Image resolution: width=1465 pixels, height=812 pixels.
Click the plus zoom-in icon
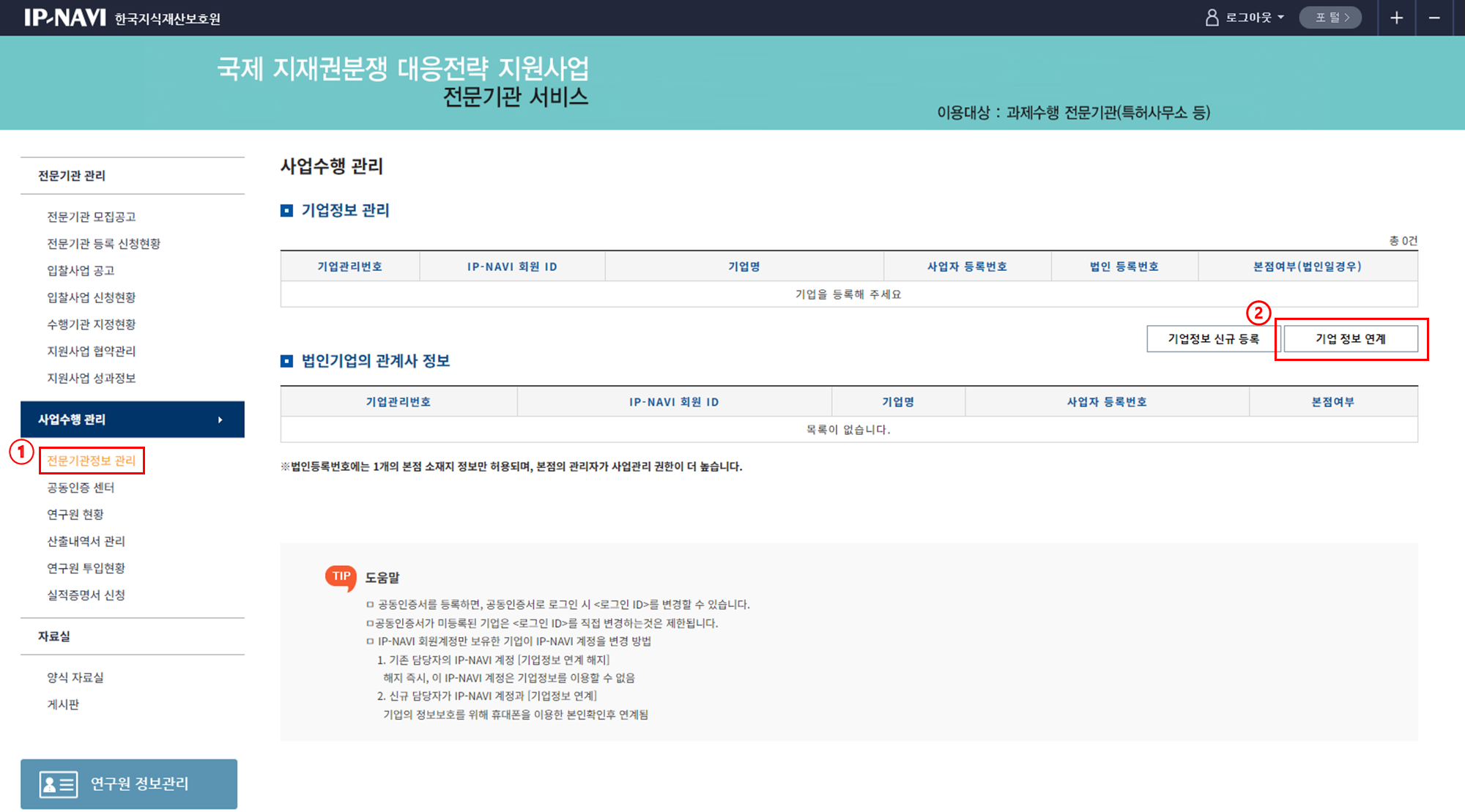(1396, 18)
